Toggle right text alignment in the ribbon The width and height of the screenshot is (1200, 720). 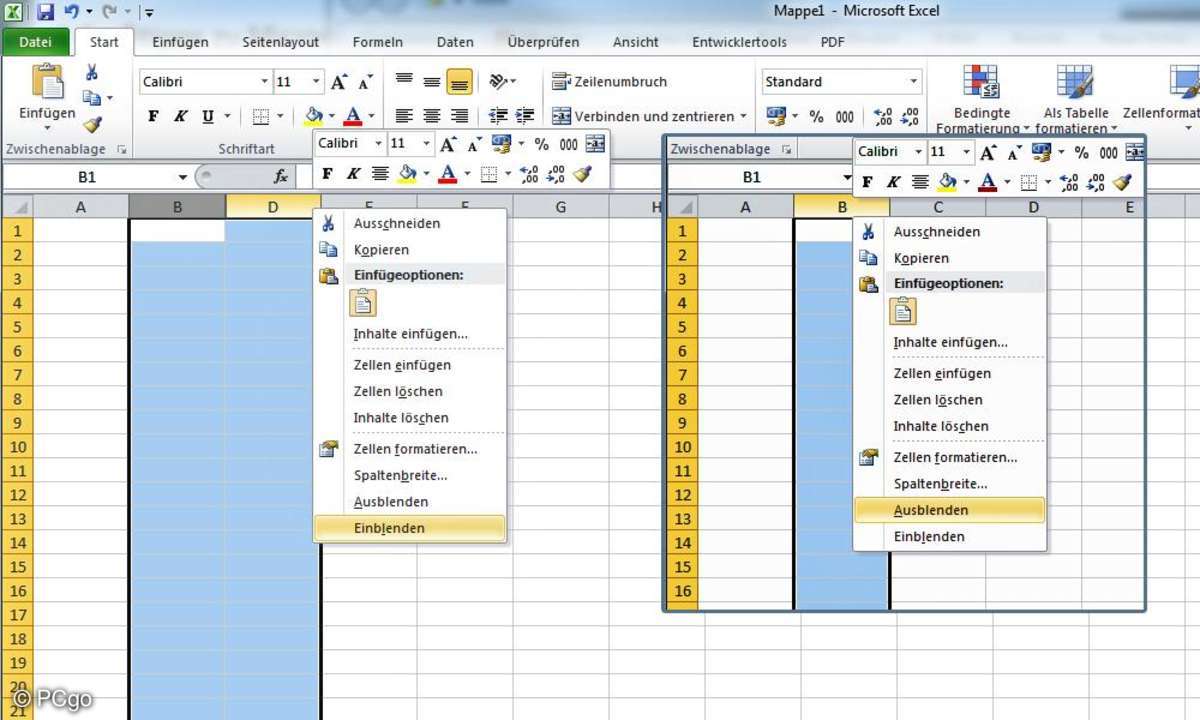click(460, 116)
